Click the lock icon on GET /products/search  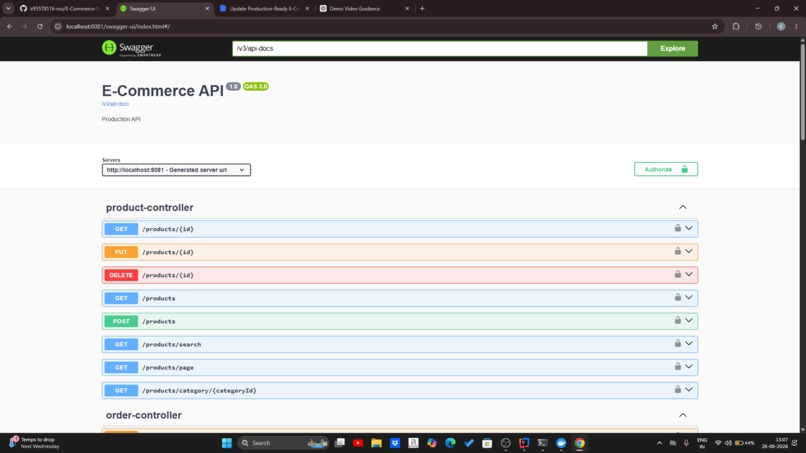pyautogui.click(x=677, y=343)
